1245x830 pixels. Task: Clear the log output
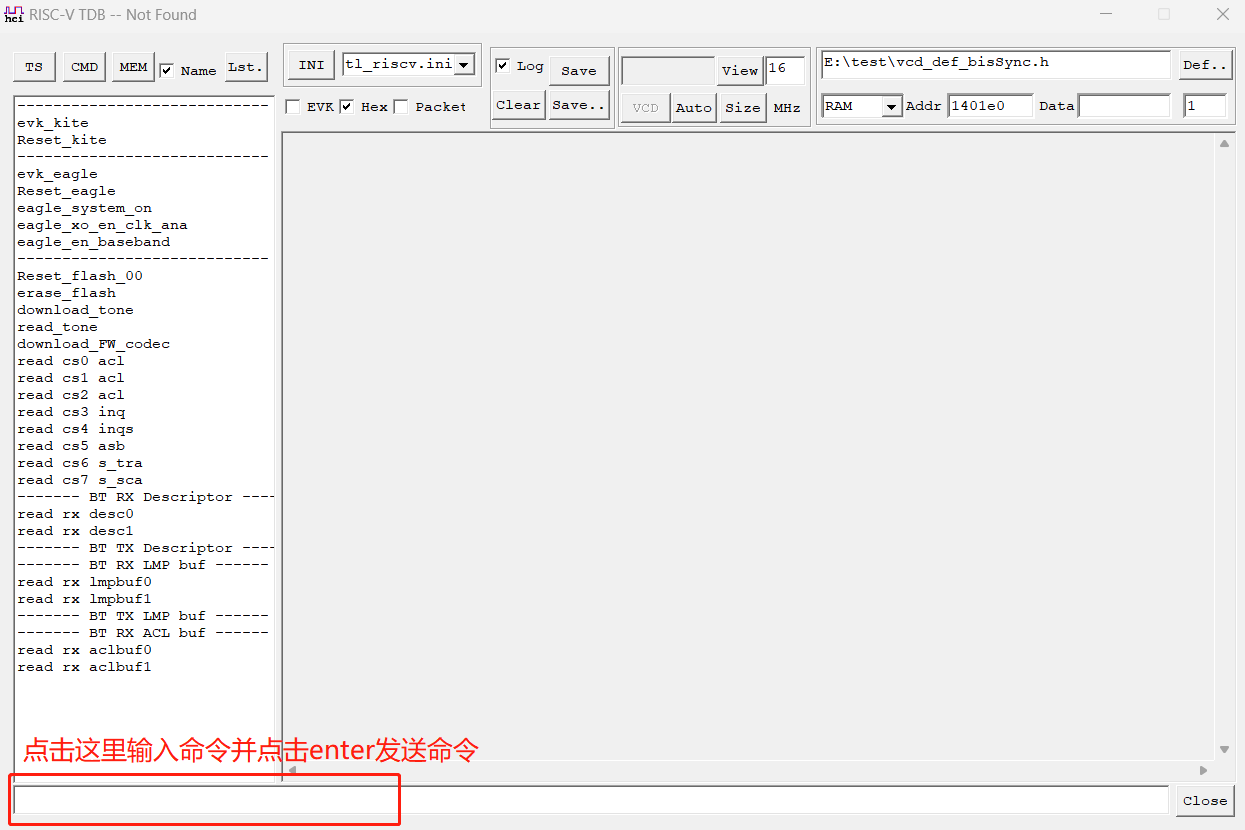[x=518, y=104]
